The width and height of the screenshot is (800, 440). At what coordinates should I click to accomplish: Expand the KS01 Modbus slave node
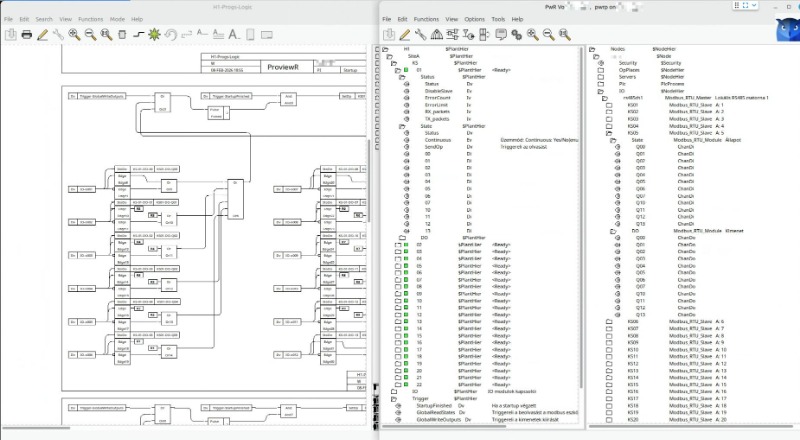(x=608, y=104)
